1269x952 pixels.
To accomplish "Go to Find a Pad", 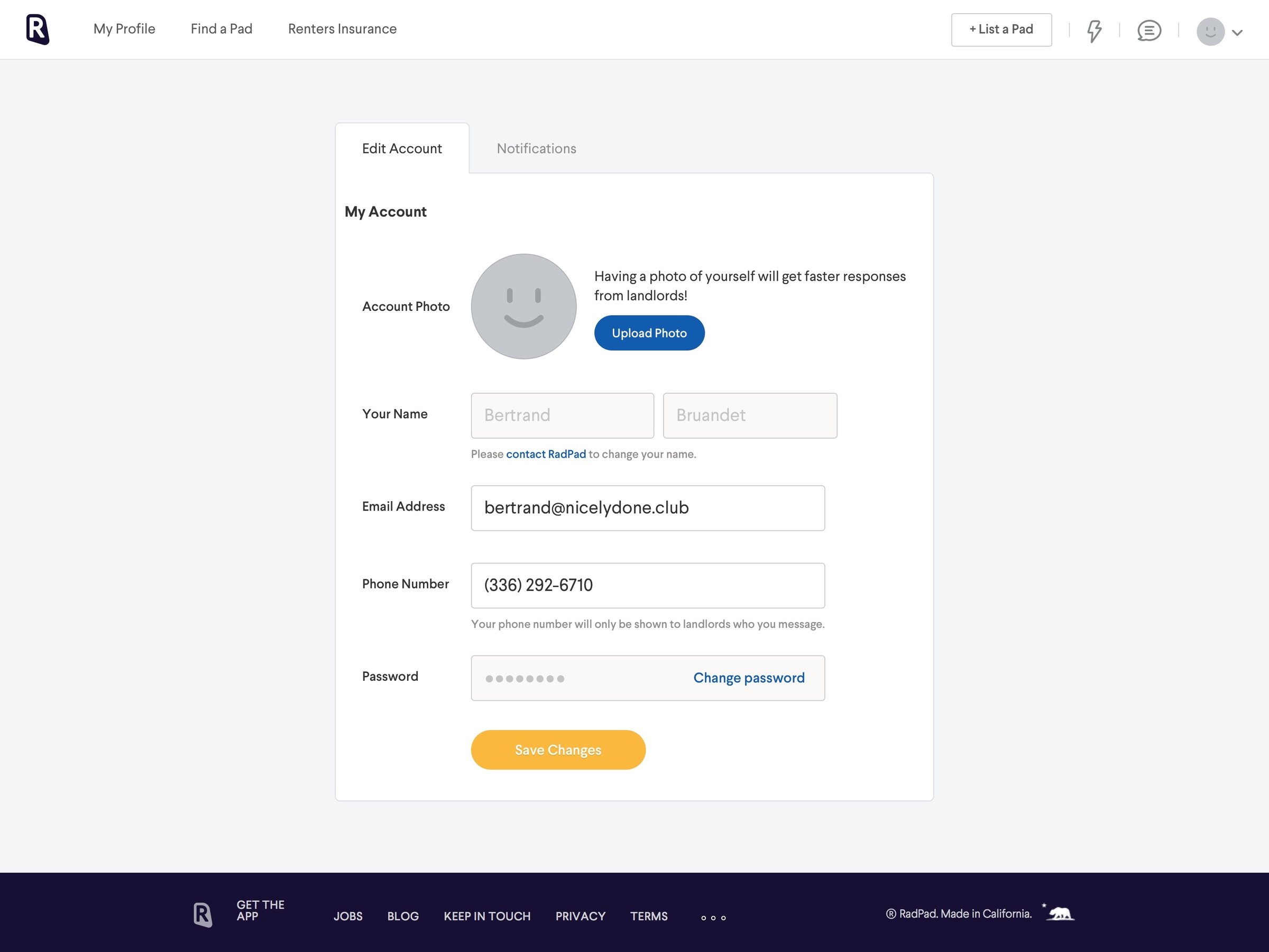I will click(222, 29).
